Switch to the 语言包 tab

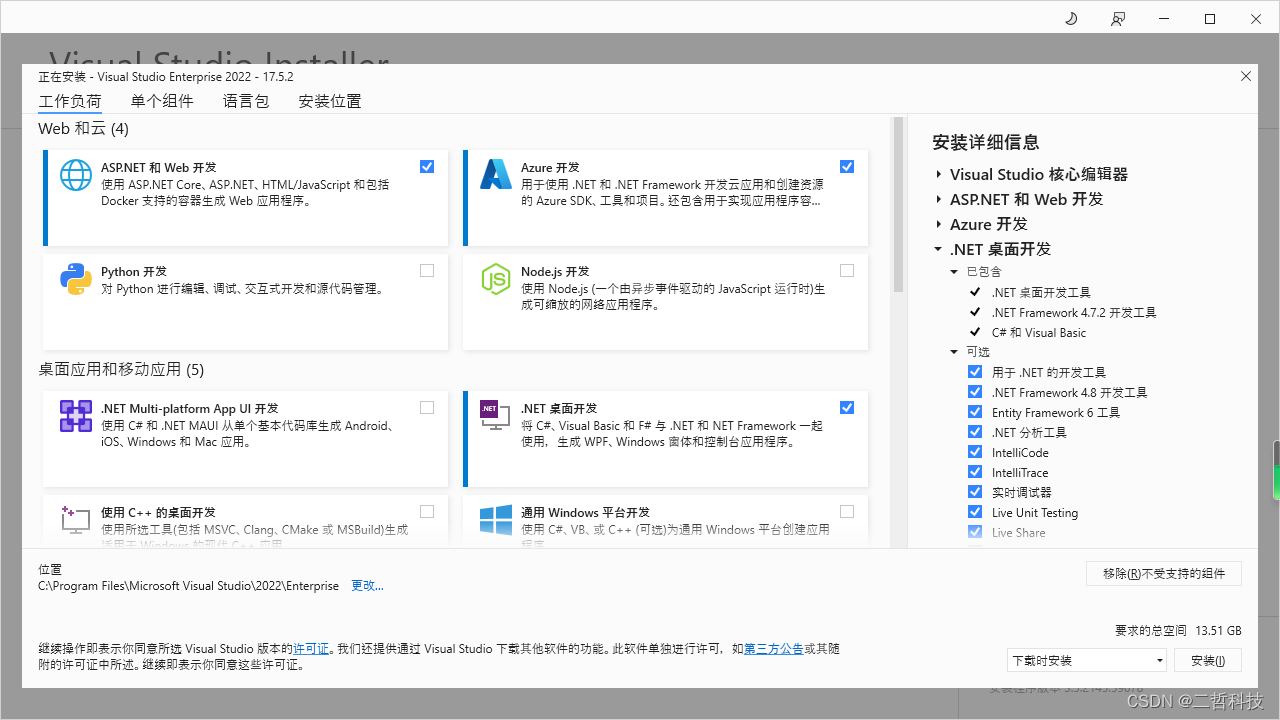246,101
